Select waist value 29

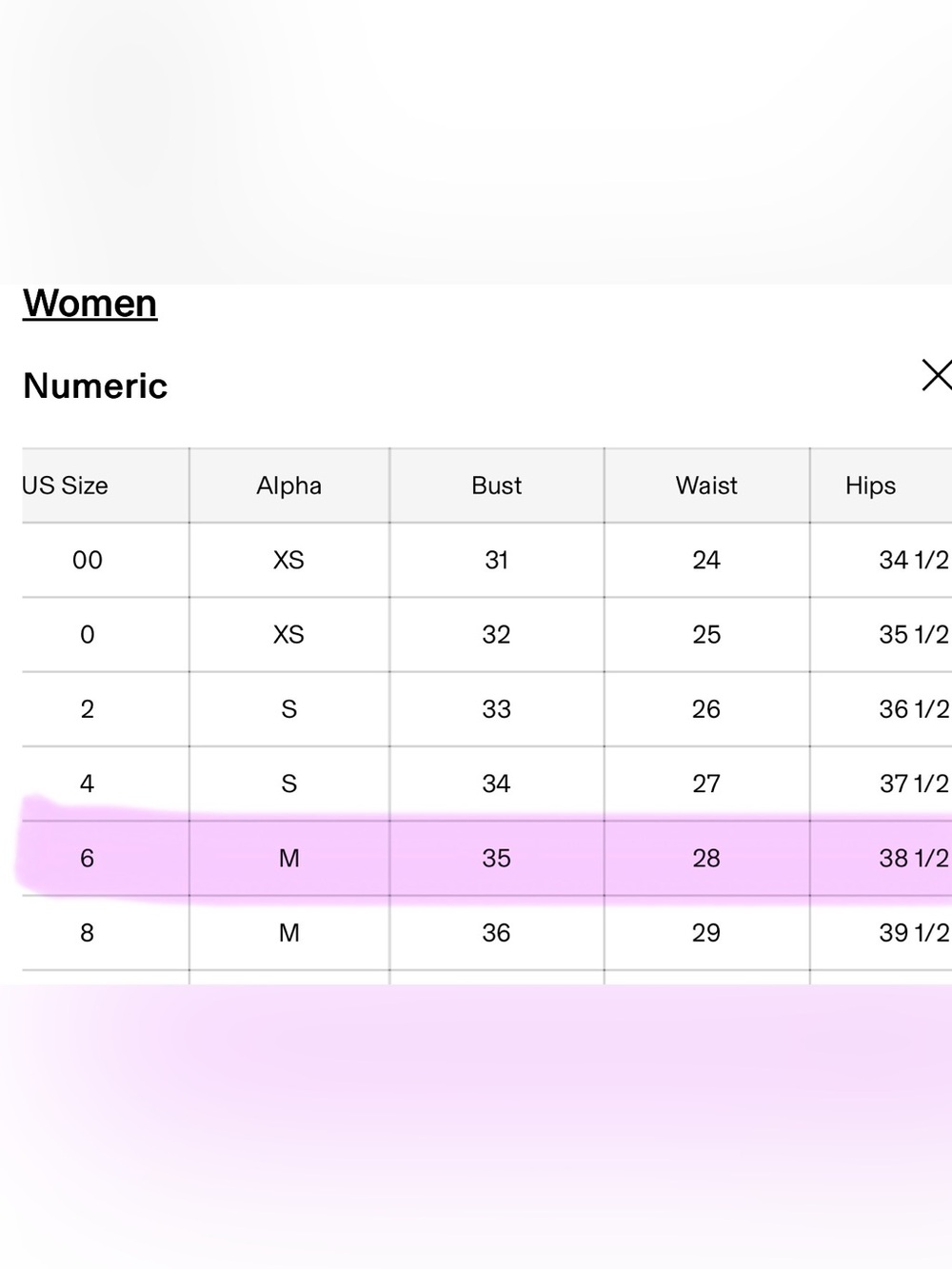point(706,933)
